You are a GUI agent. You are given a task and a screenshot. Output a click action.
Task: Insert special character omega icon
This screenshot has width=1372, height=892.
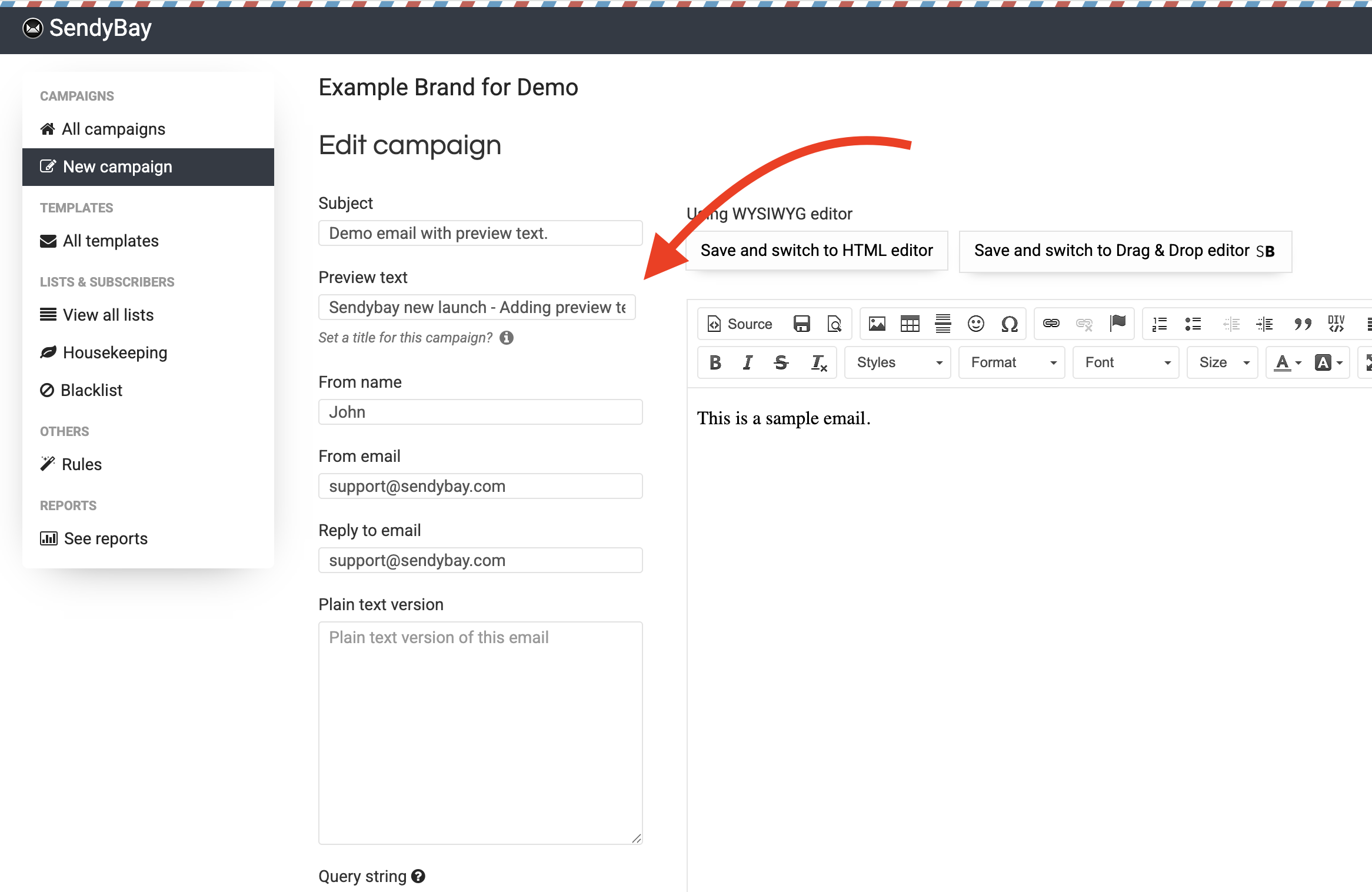pos(1010,324)
